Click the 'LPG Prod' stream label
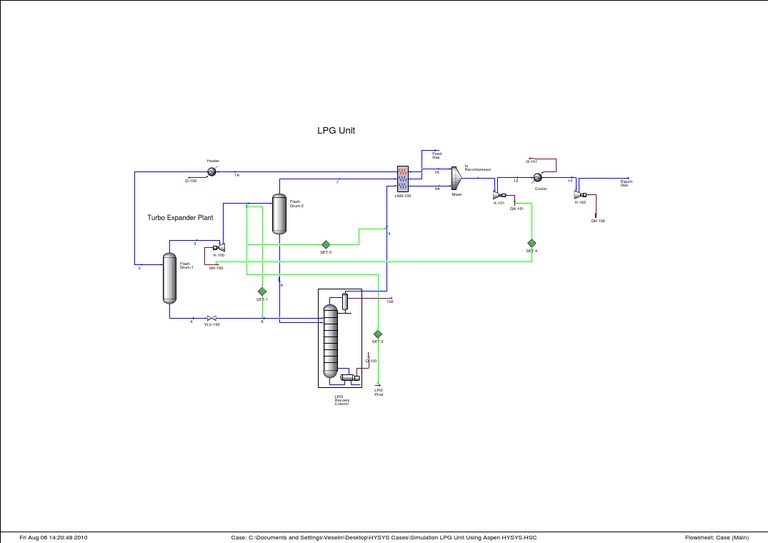 (379, 392)
